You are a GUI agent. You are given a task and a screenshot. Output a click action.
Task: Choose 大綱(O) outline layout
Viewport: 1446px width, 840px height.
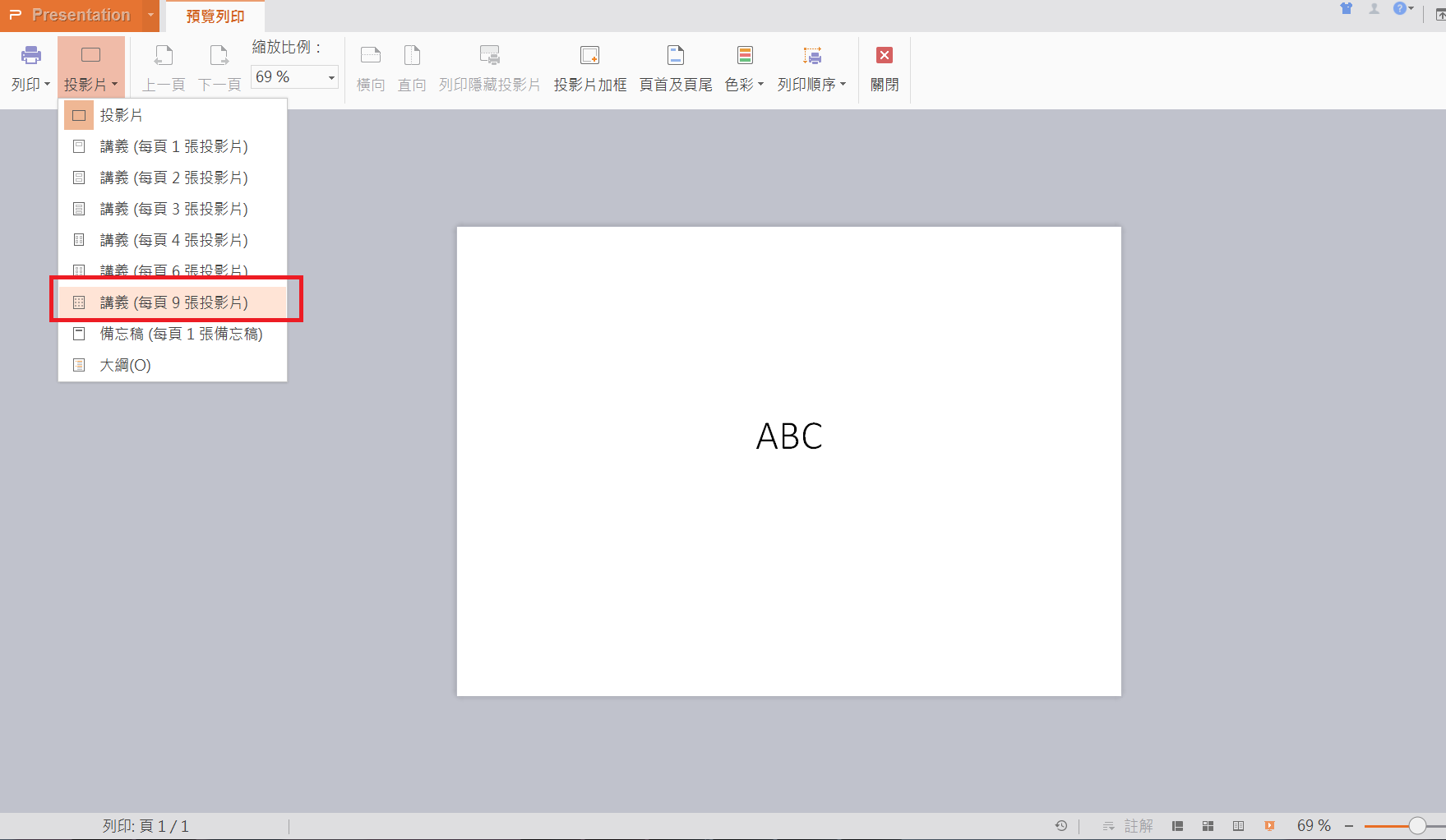[173, 365]
